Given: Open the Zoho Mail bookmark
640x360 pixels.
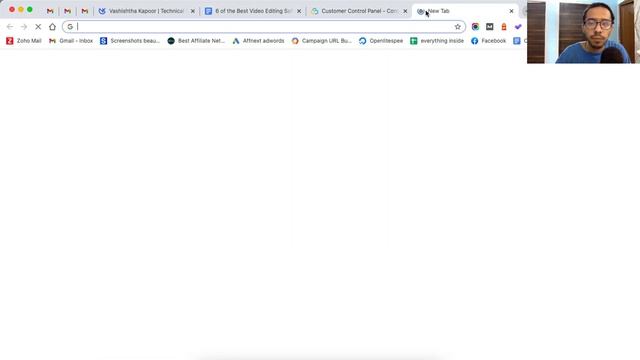Looking at the screenshot, I should pyautogui.click(x=24, y=41).
